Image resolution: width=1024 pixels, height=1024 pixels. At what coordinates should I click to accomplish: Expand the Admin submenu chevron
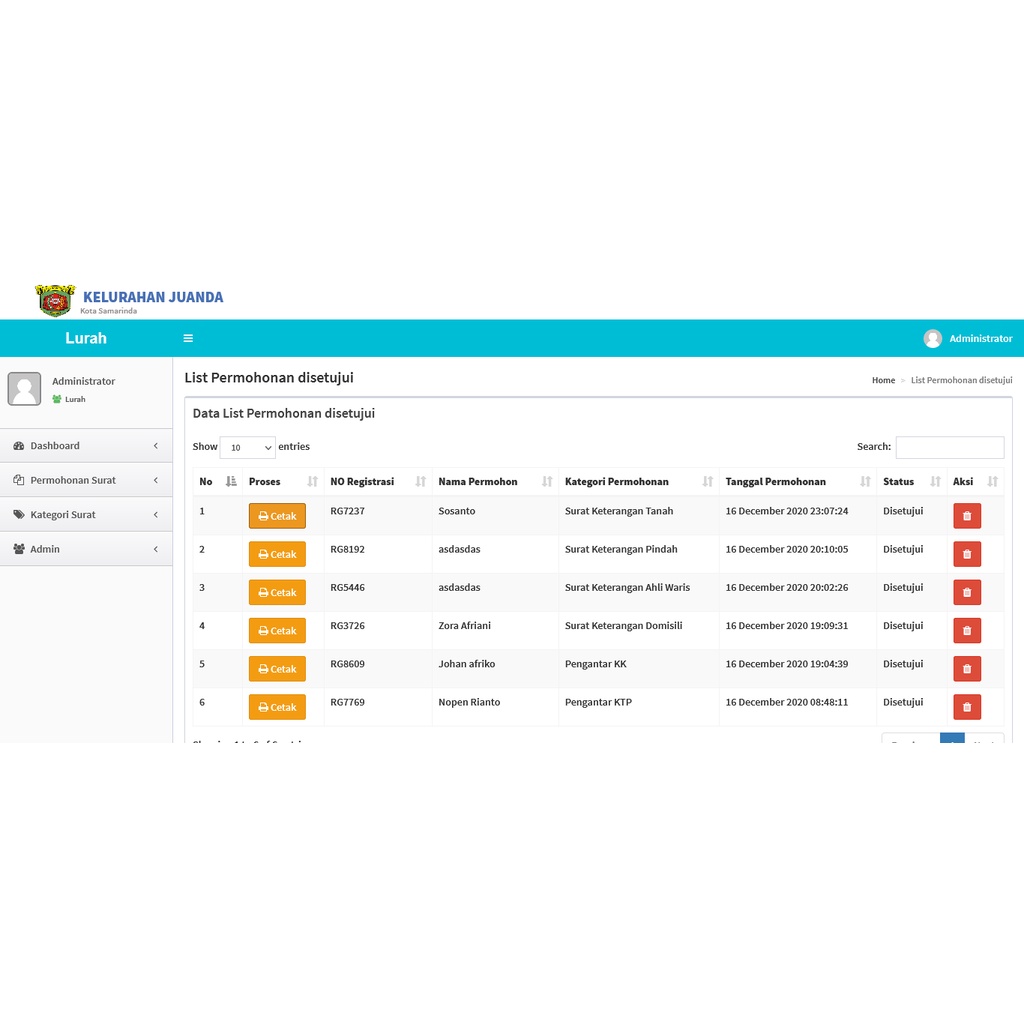(155, 549)
